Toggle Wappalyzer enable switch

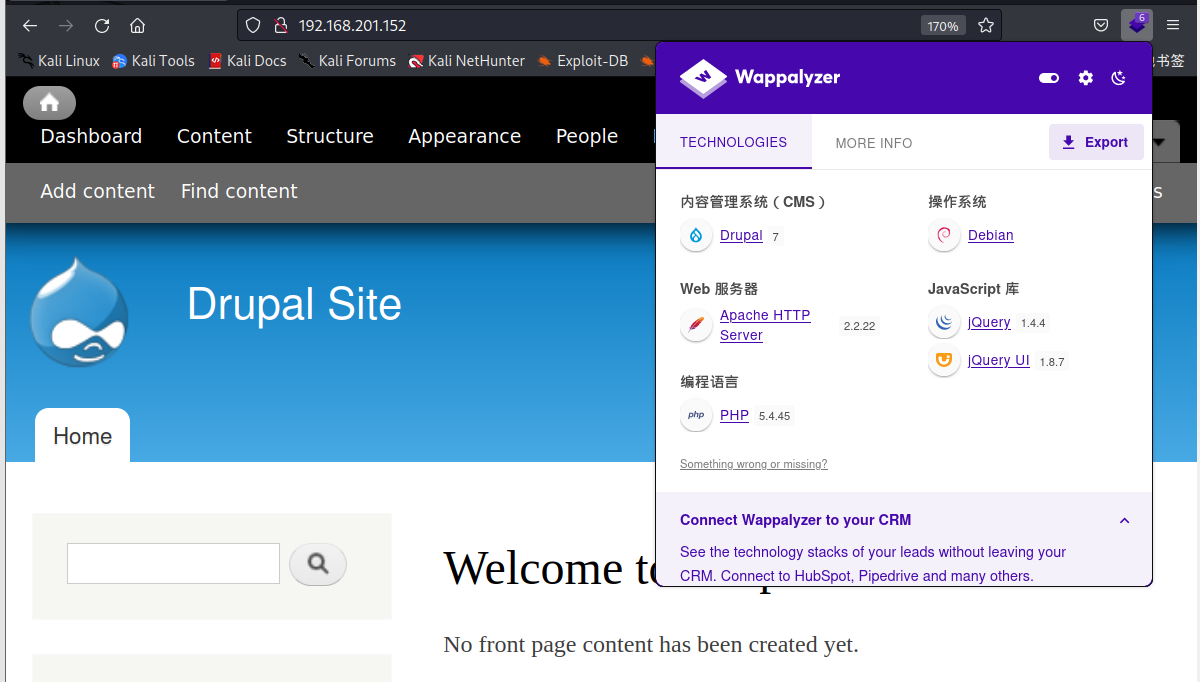(1049, 78)
